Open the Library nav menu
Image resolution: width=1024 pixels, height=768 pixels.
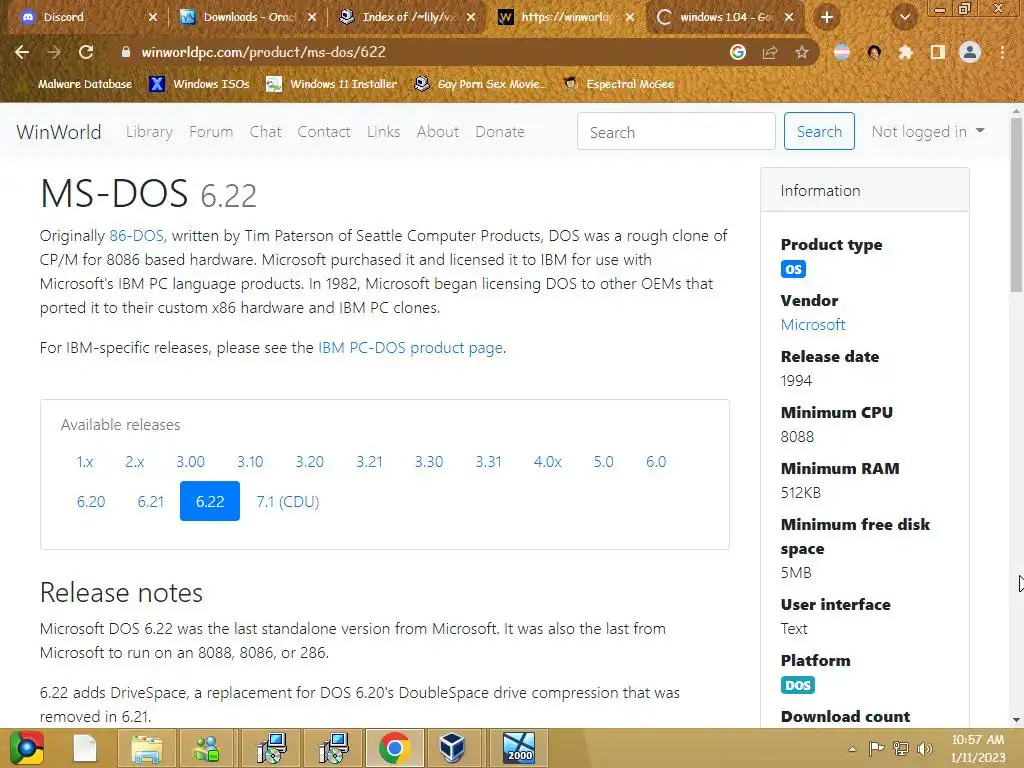pyautogui.click(x=150, y=132)
